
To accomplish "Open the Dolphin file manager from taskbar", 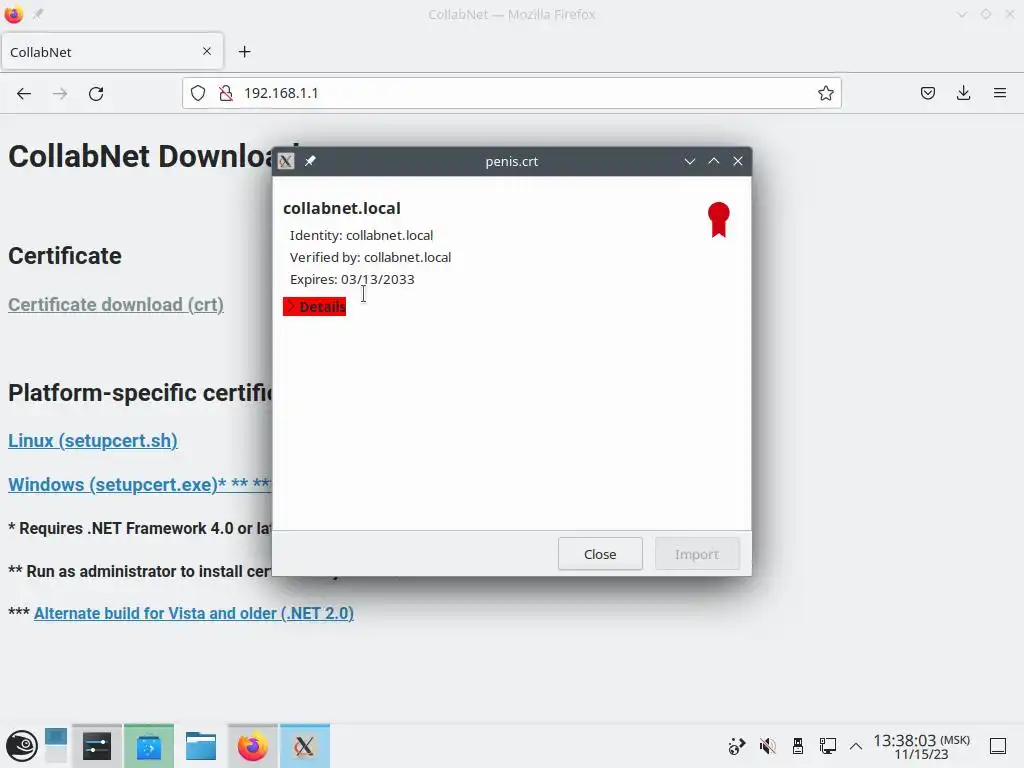I will pos(200,746).
